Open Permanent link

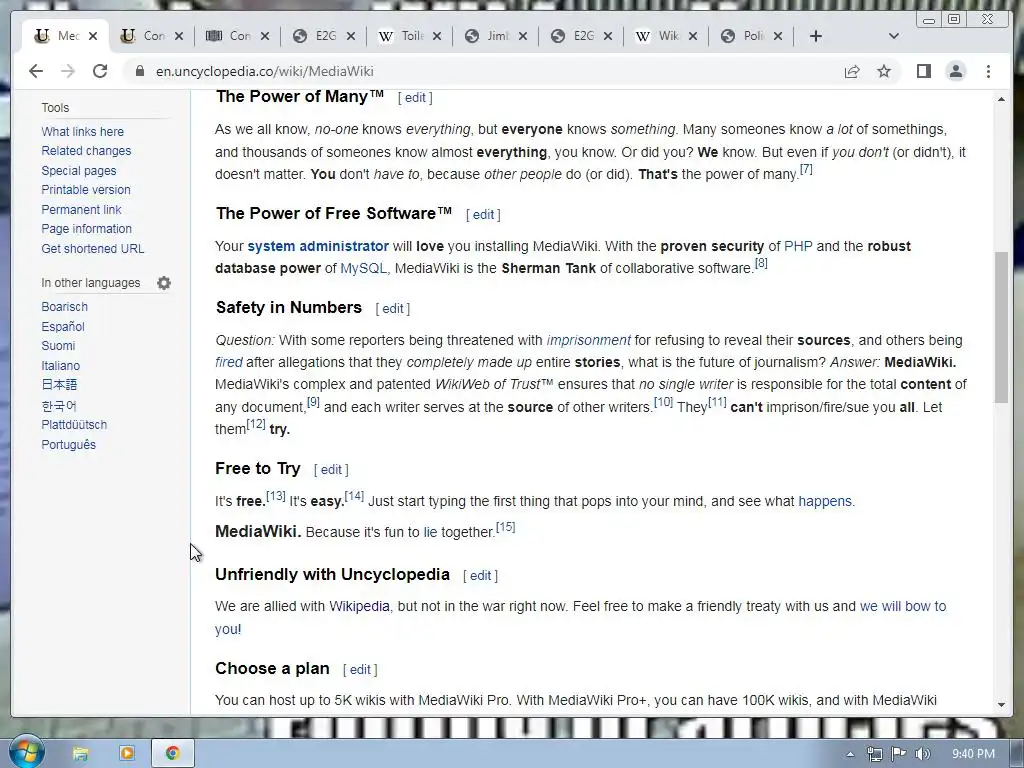(x=81, y=210)
